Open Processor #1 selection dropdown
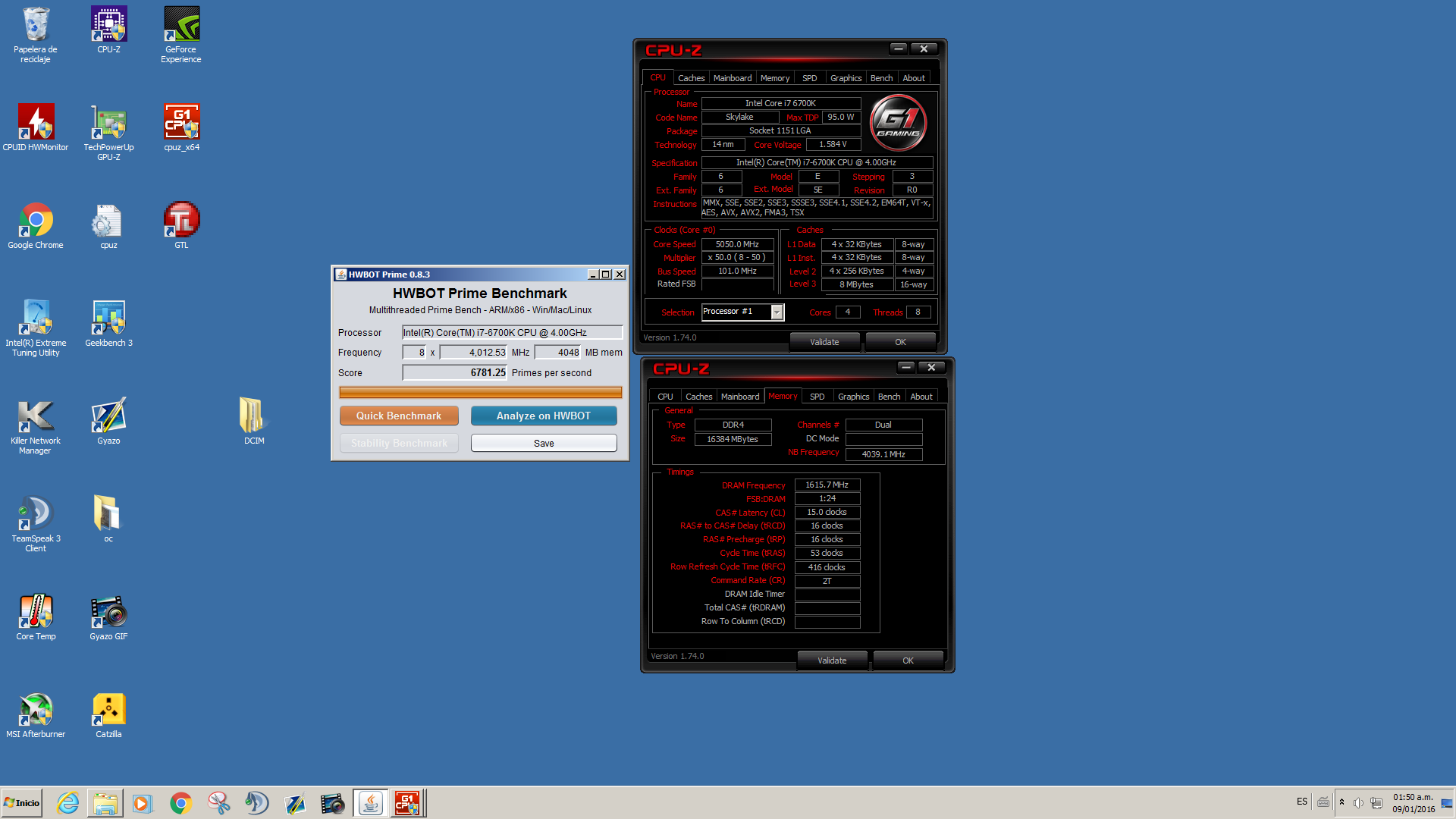This screenshot has width=1456, height=819. 743,312
